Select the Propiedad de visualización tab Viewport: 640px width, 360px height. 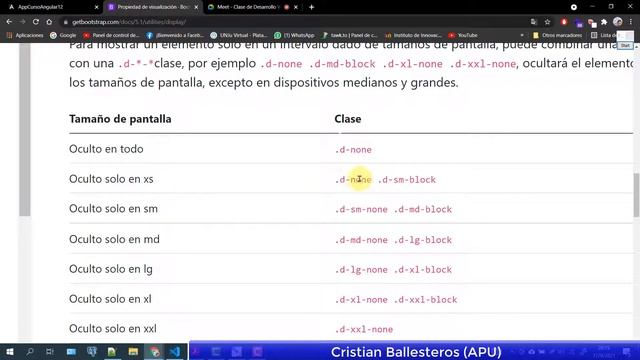(152, 7)
